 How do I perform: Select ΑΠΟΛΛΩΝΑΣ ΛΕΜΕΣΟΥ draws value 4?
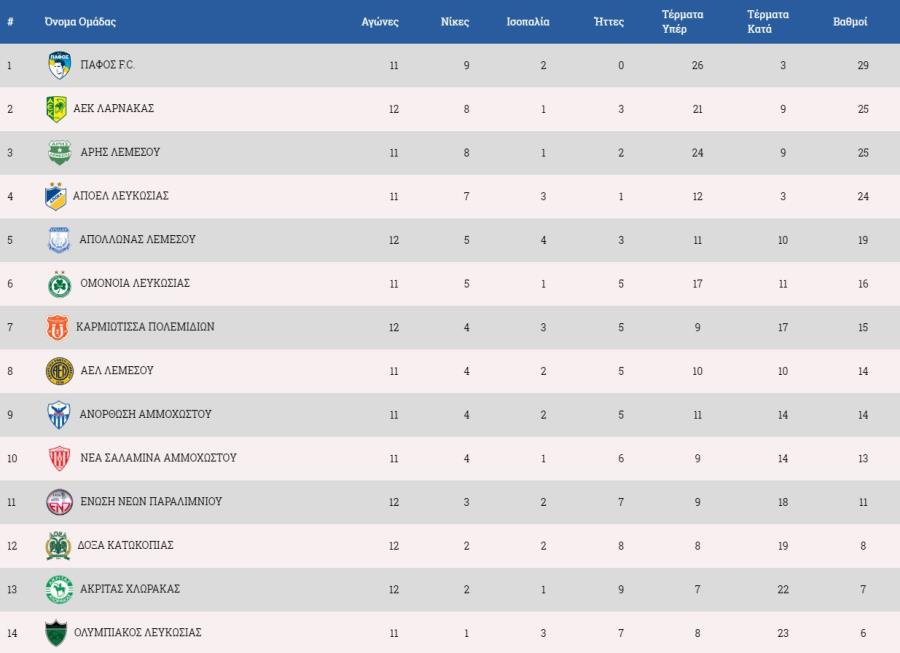point(543,240)
